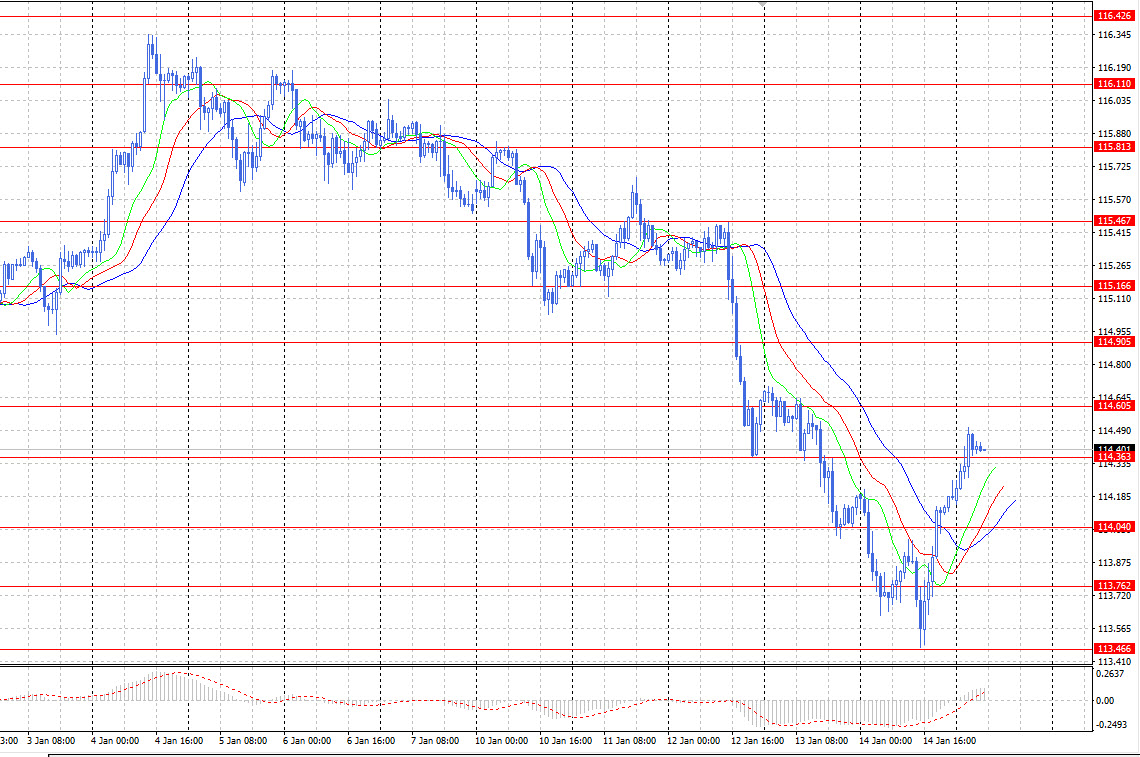The width and height of the screenshot is (1140, 757).
Task: Click the 115.725 price scale value
Action: point(1114,167)
